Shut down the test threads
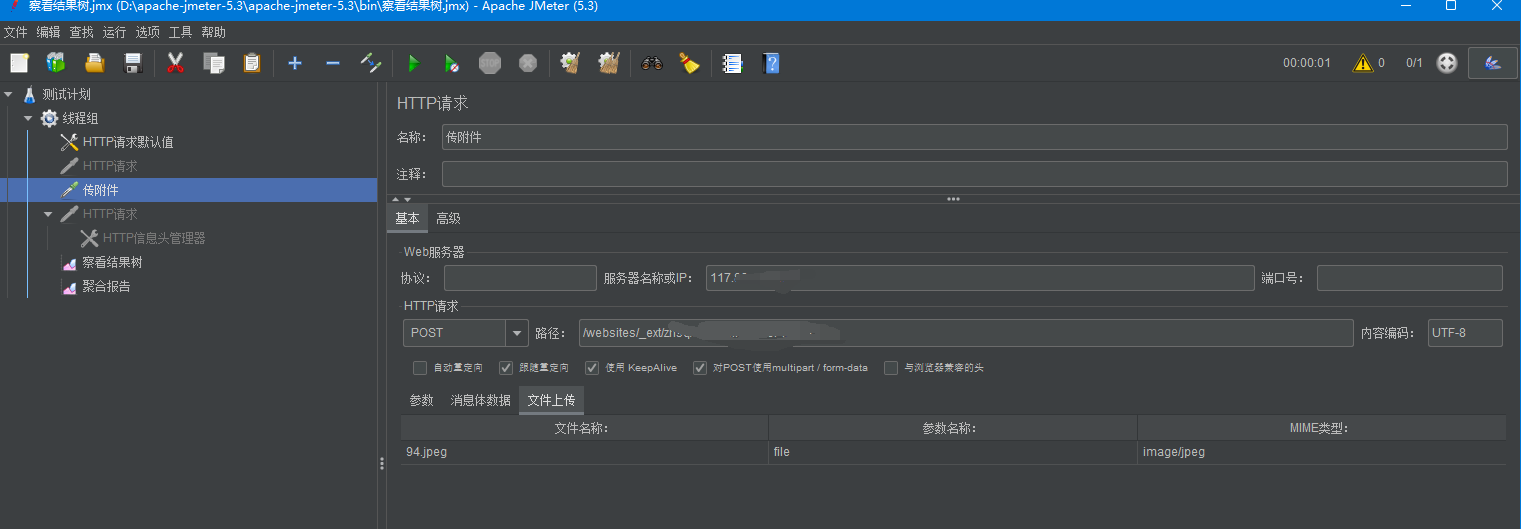Viewport: 1521px width, 529px height. pos(528,63)
